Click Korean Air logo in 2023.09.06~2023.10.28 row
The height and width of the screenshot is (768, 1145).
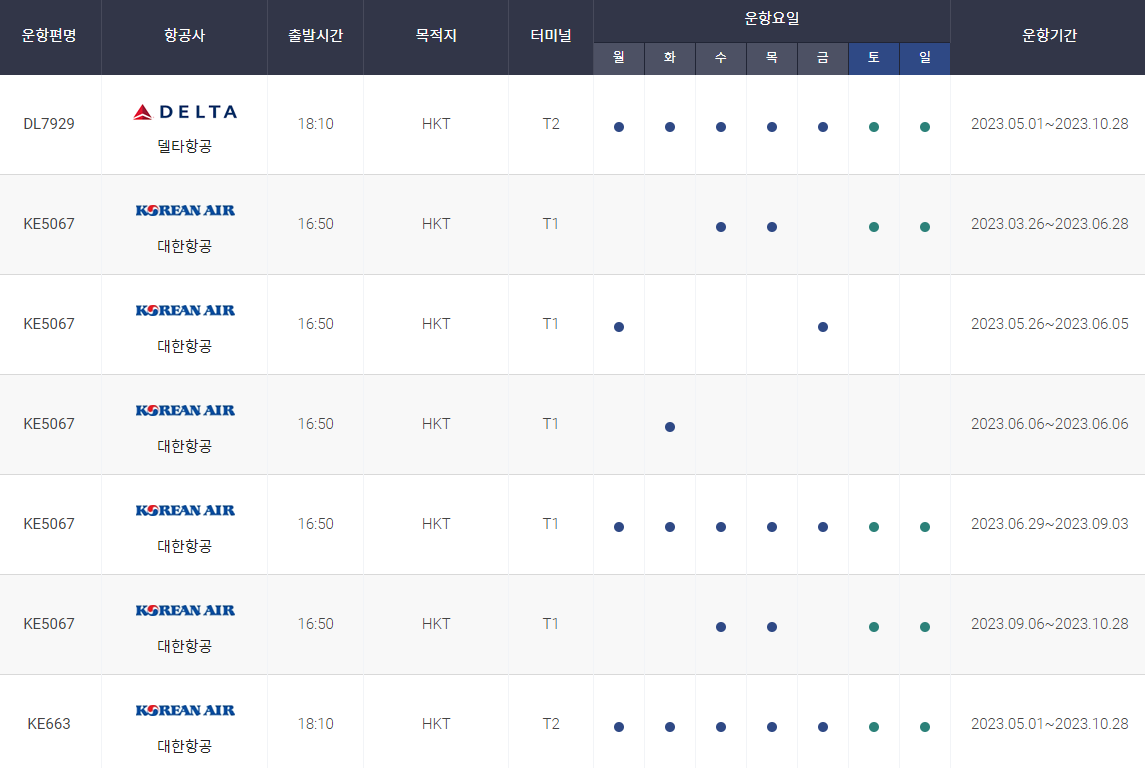click(185, 610)
